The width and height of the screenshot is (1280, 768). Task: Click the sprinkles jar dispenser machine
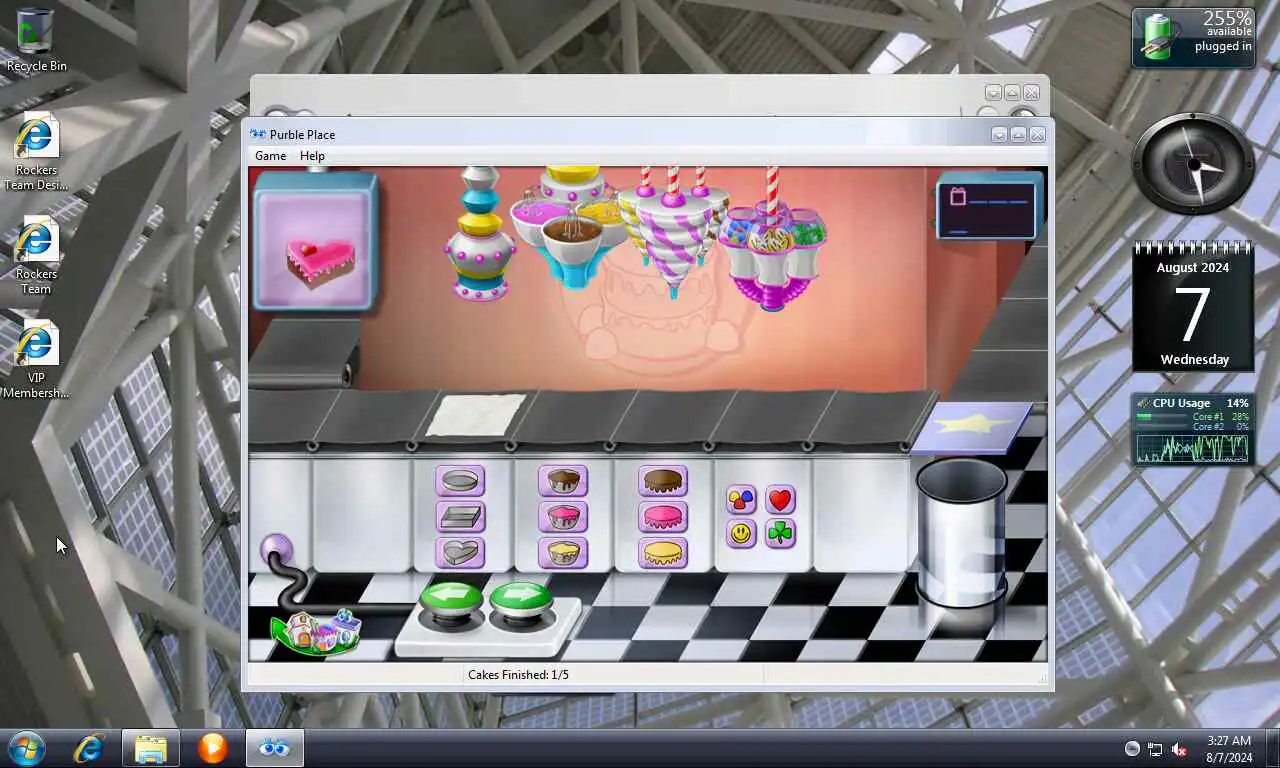click(771, 240)
